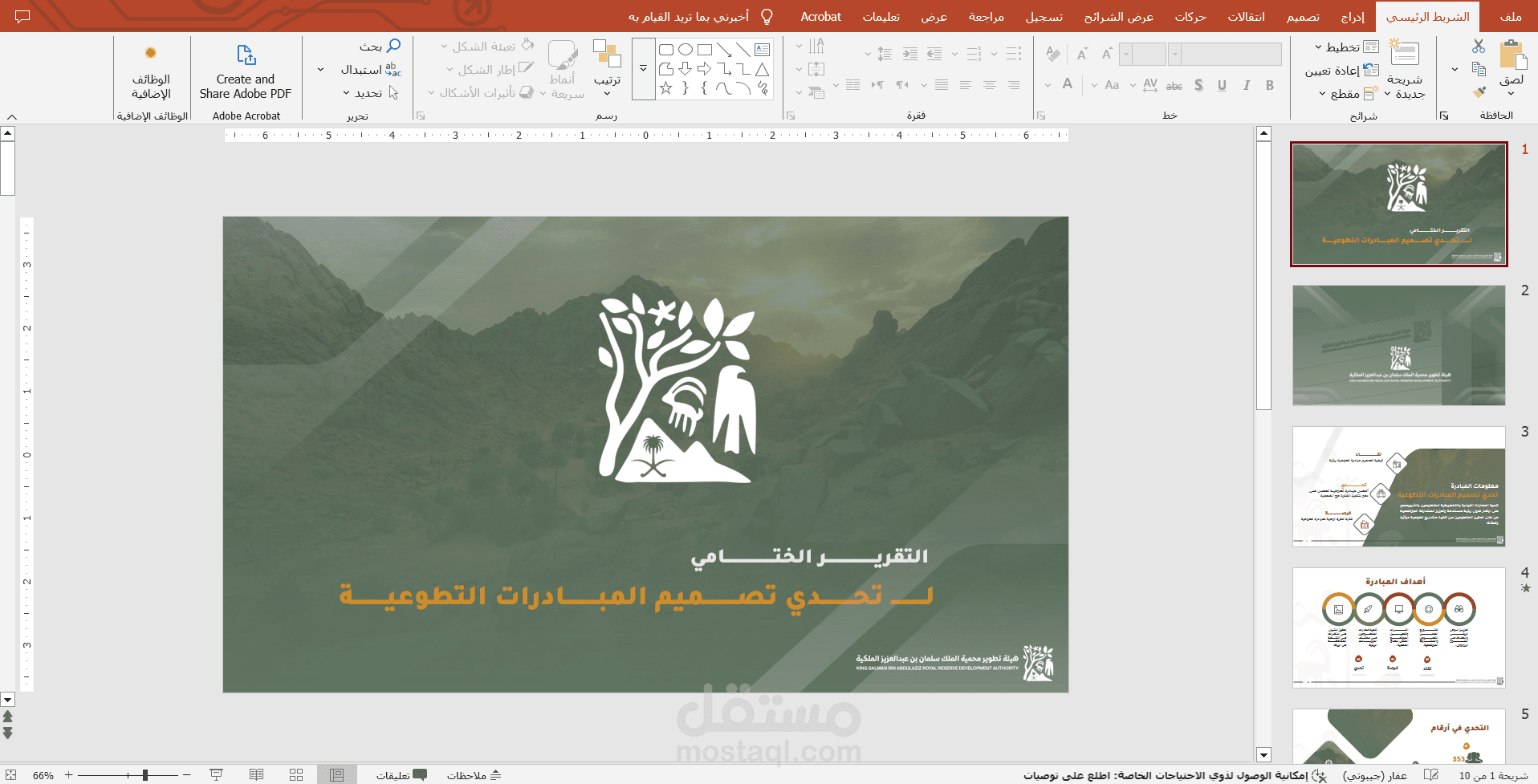Toggle Notes (ملاحظات) pane
This screenshot has height=784, width=1538.
(474, 775)
